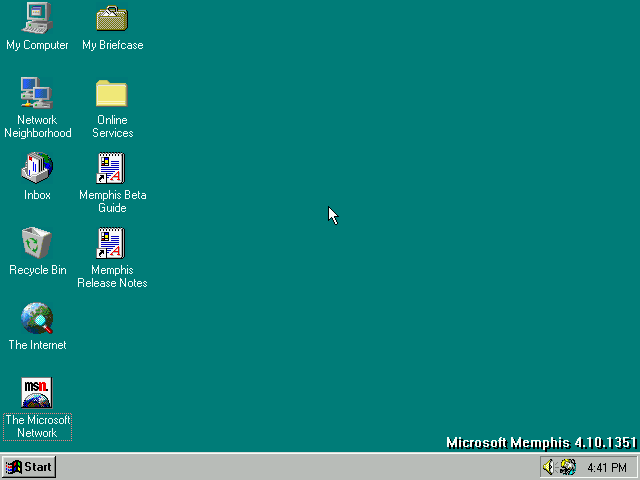This screenshot has height=480, width=640.
Task: Click the 4:41 PM taskbar clock
Action: click(x=607, y=467)
